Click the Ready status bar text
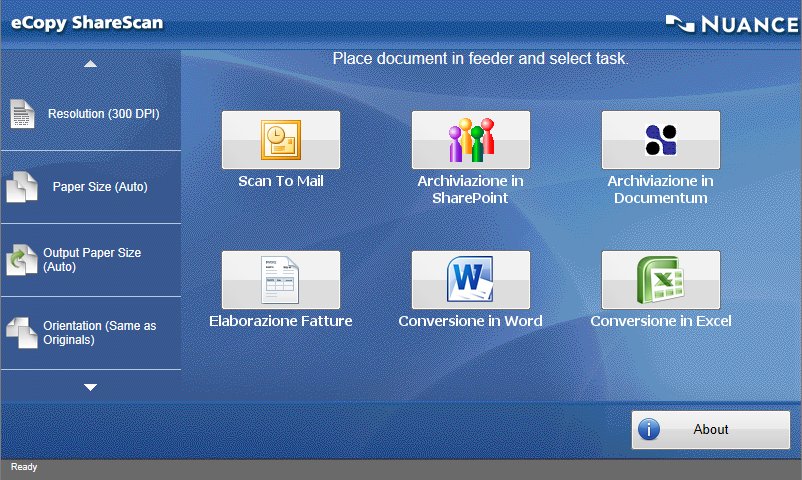This screenshot has height=480, width=802. [x=24, y=467]
